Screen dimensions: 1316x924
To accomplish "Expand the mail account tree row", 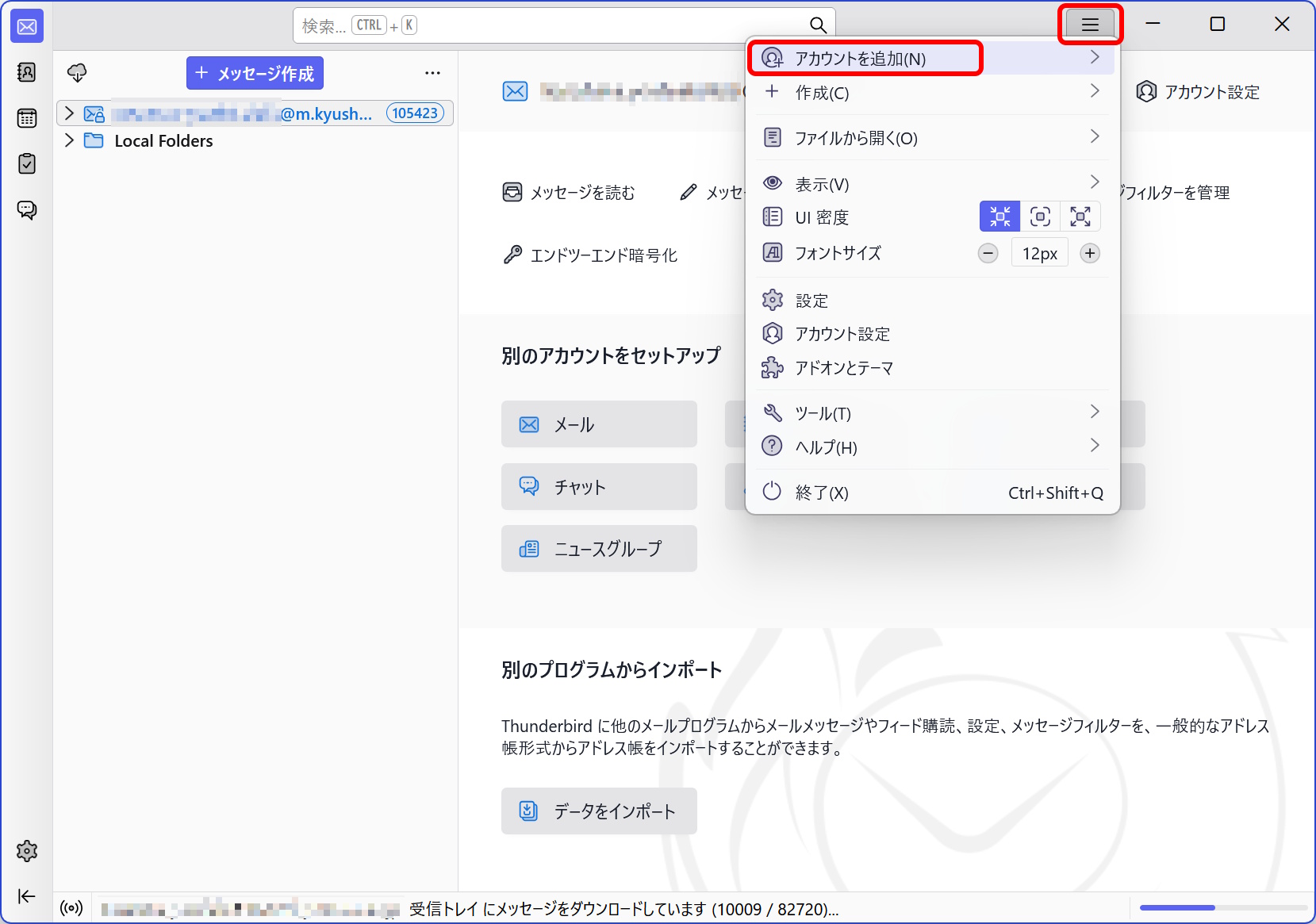I will (x=69, y=113).
